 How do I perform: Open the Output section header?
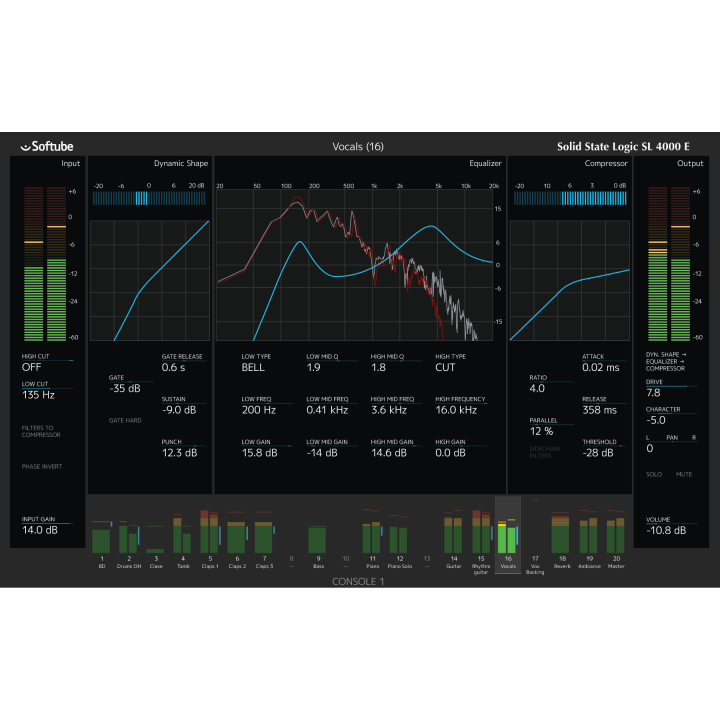(x=690, y=163)
